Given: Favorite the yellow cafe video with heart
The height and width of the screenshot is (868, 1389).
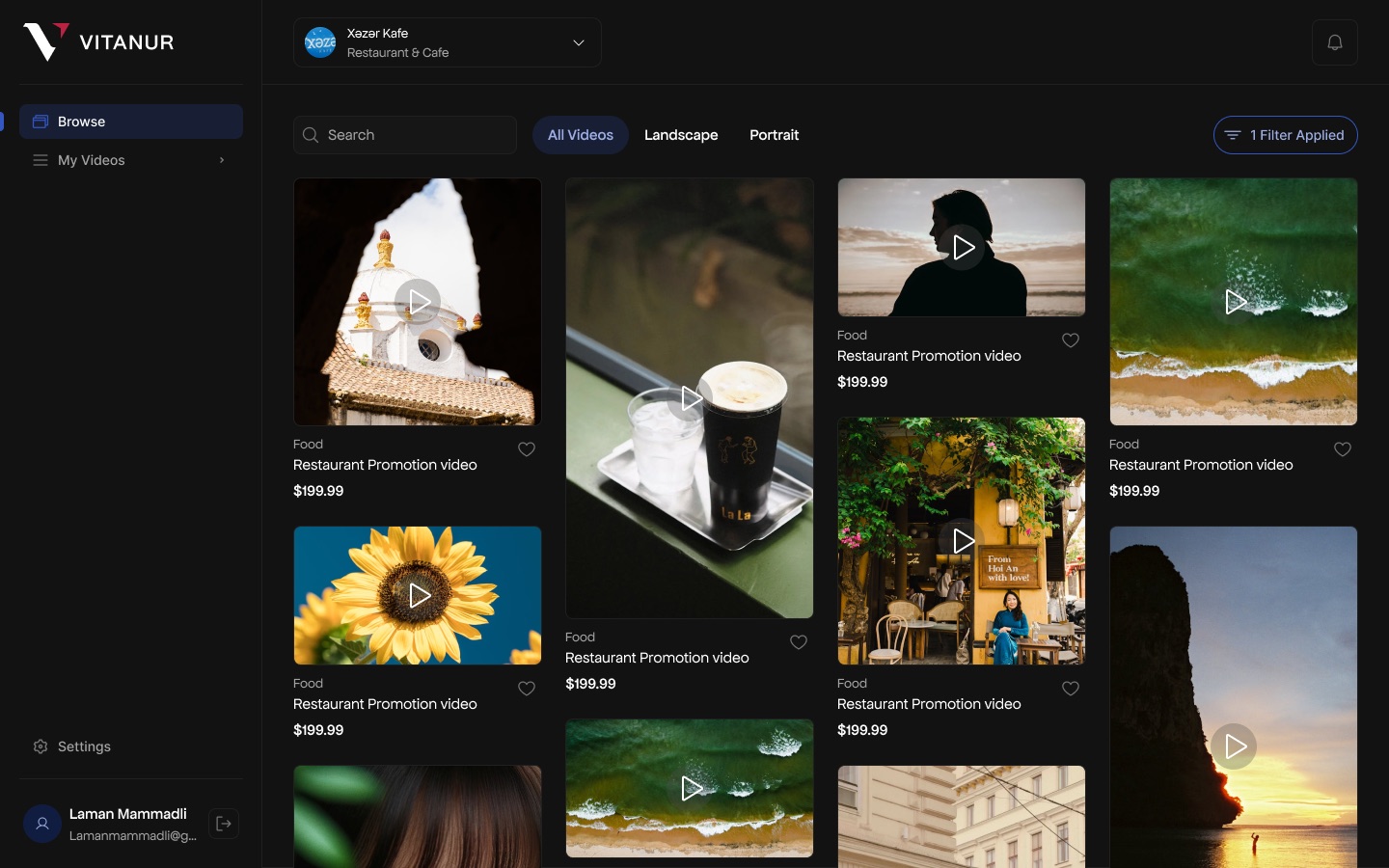Looking at the screenshot, I should (1071, 689).
